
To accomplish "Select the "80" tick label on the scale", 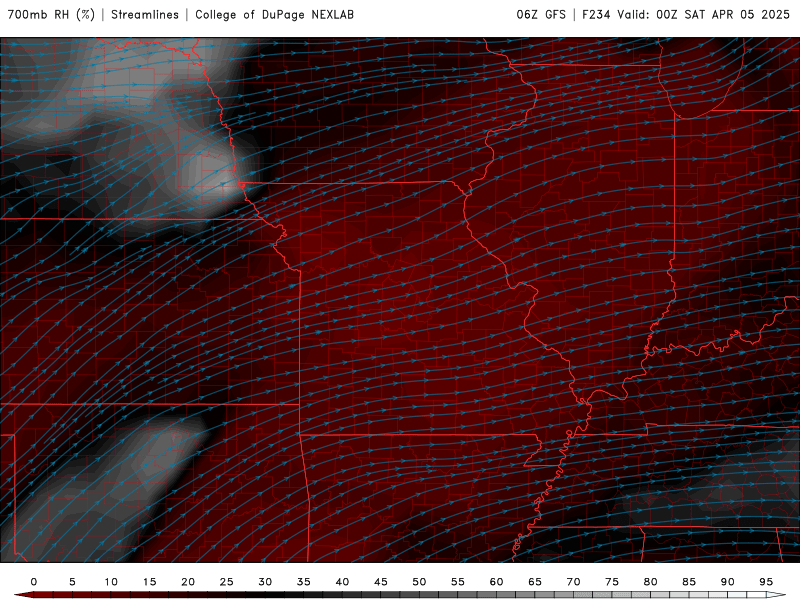I will (650, 582).
